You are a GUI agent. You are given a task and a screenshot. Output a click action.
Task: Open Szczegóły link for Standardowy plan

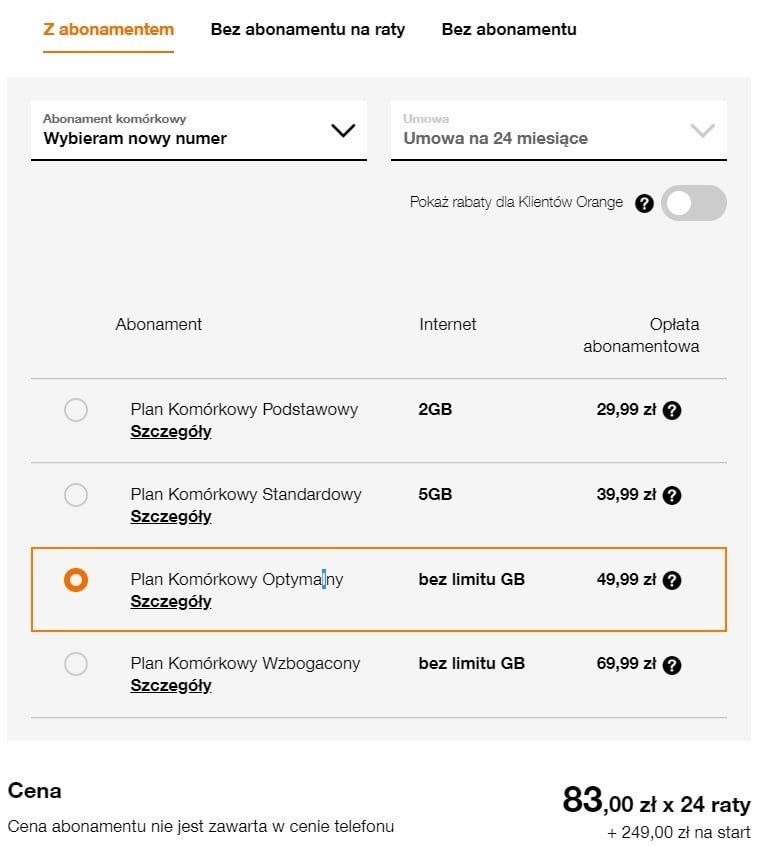tap(171, 516)
